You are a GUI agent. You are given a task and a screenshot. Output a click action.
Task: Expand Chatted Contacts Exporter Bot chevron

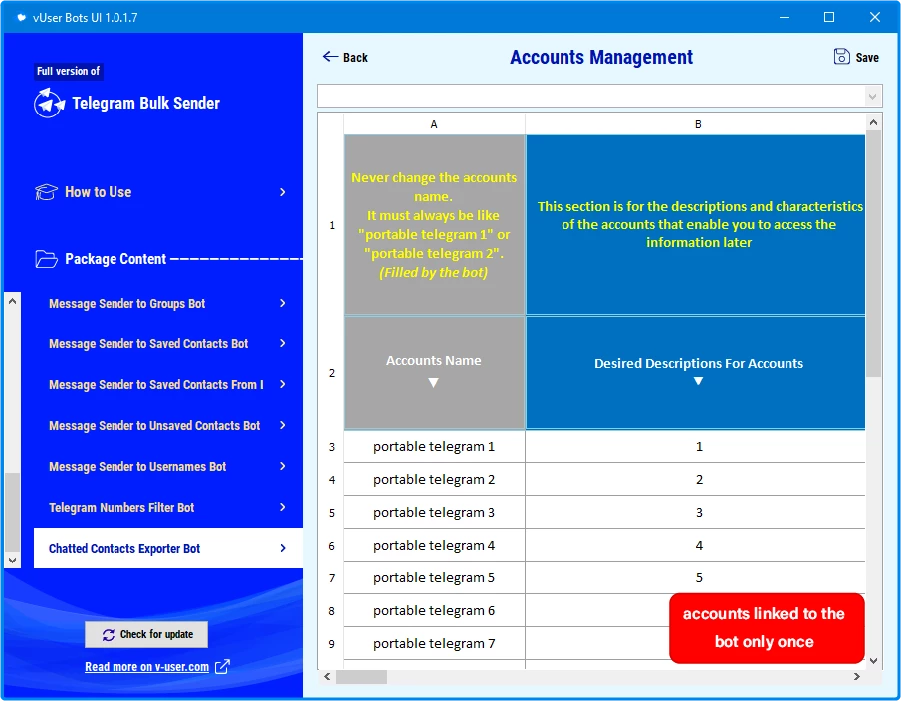point(282,548)
